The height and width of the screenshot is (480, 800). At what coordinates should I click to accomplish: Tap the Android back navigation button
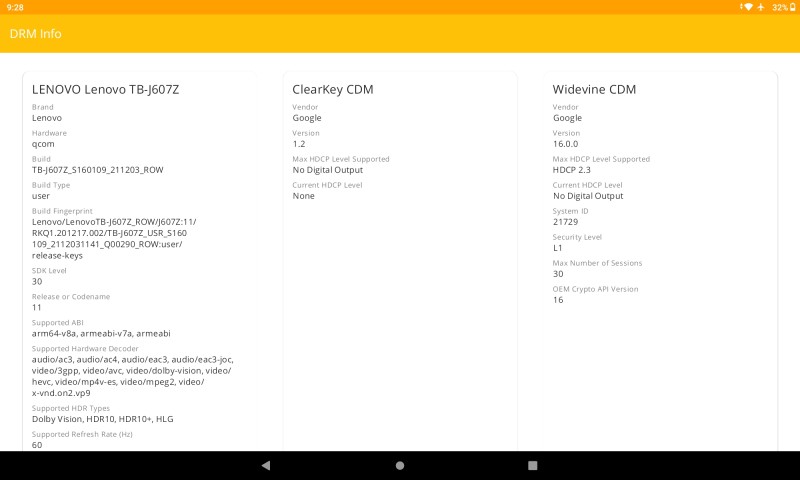click(x=266, y=465)
